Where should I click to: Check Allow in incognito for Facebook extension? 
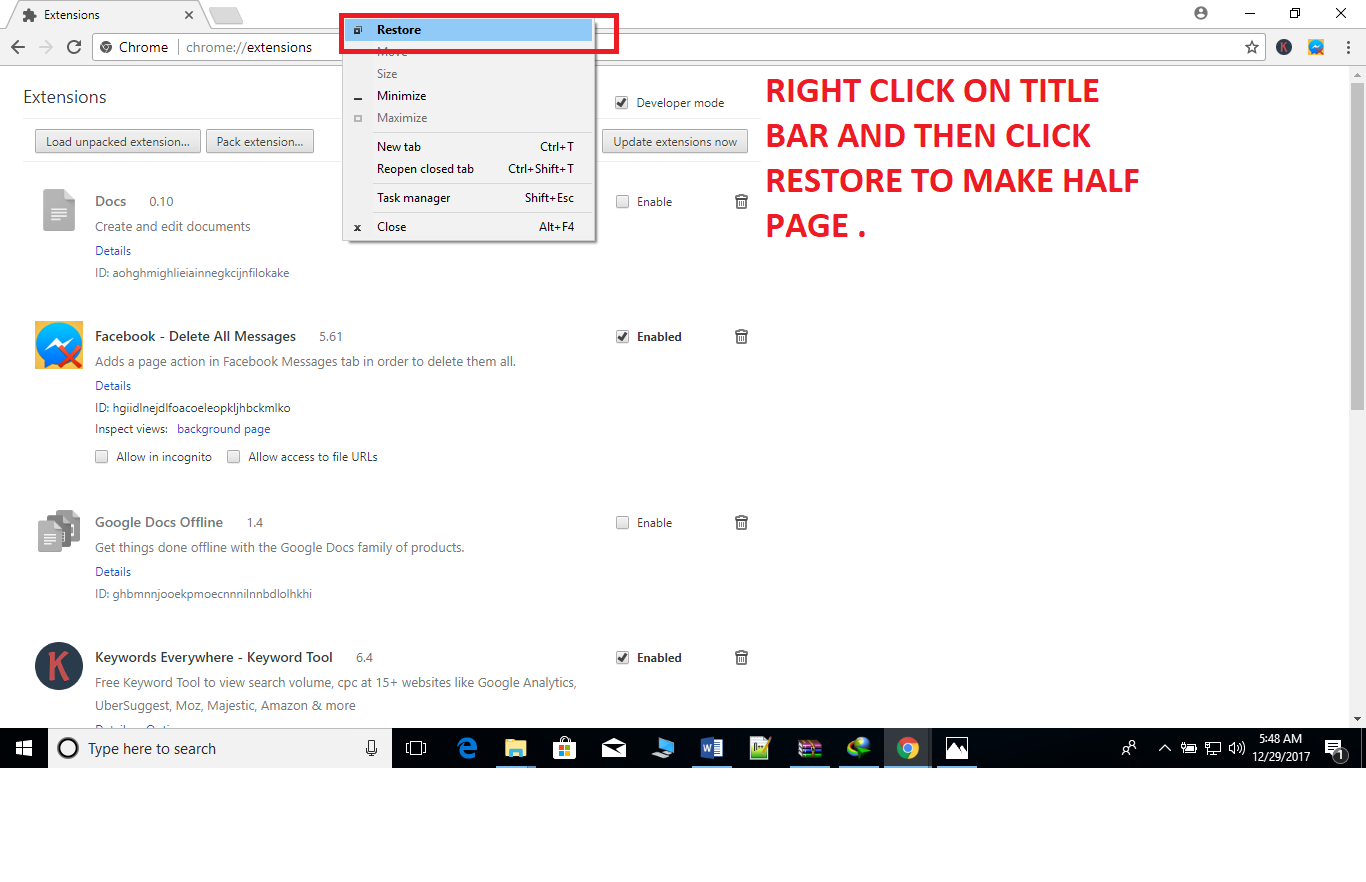(x=101, y=456)
